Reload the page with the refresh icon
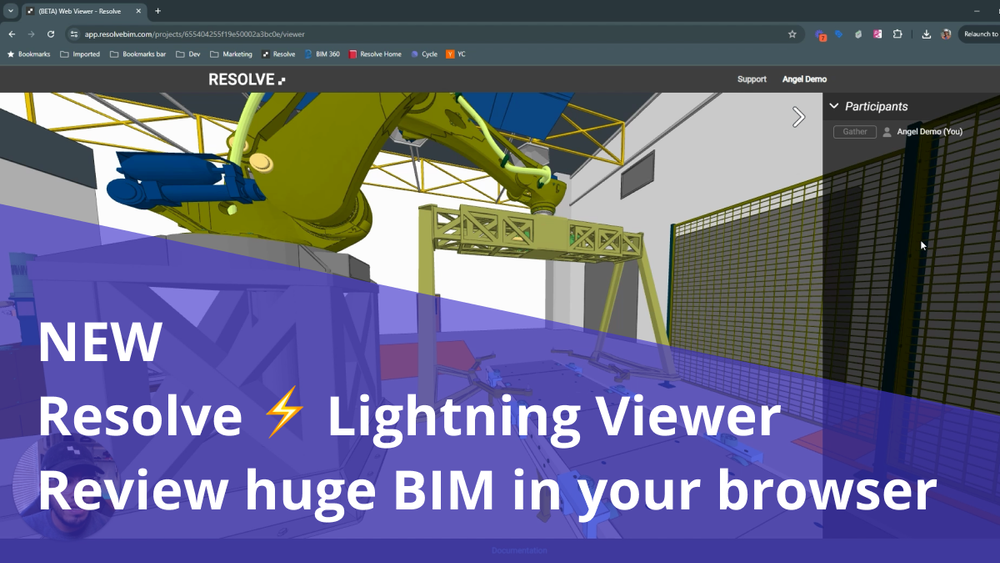The image size is (1000, 563). tap(51, 34)
